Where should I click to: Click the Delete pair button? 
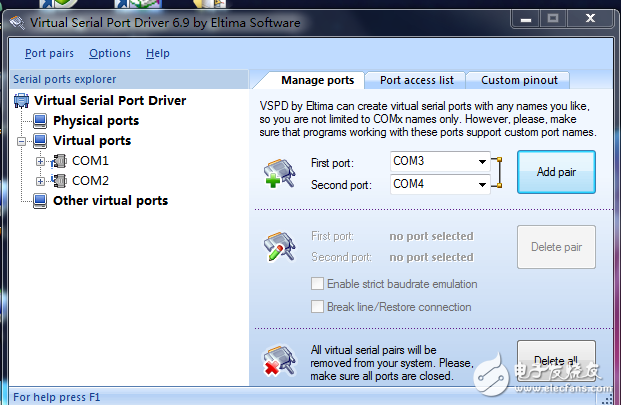point(556,247)
